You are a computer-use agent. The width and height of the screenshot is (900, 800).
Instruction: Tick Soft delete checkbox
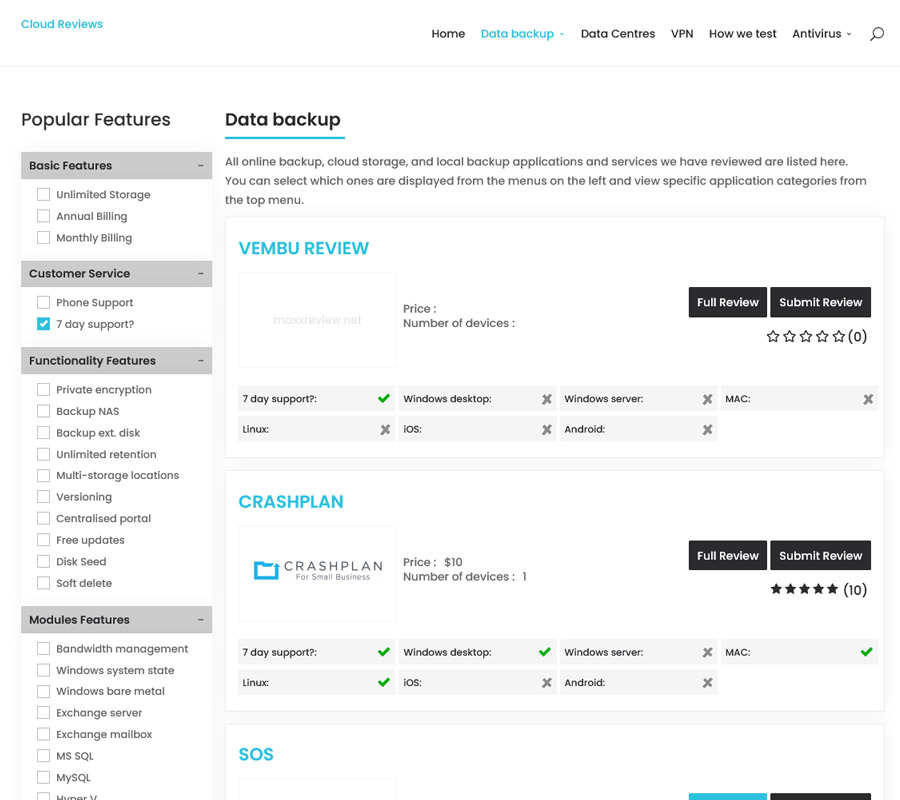pos(43,583)
